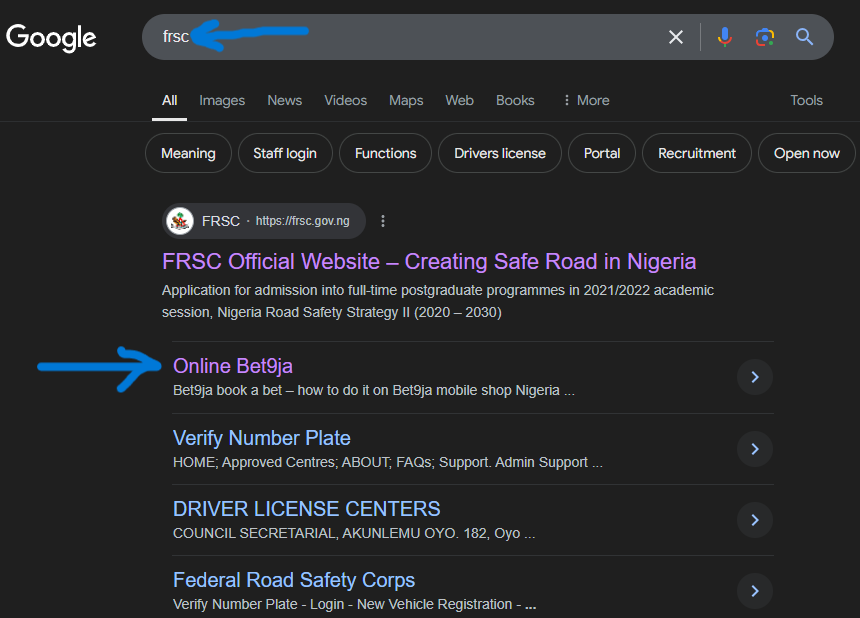Open the Federal Road Safety Corps sitelink
The width and height of the screenshot is (860, 618).
(293, 580)
